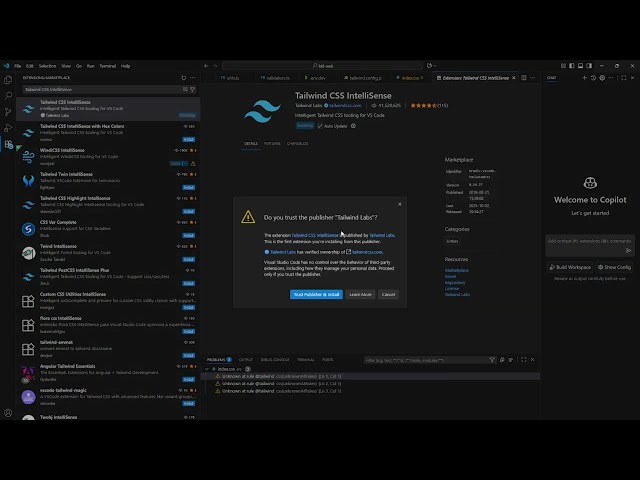Maximize the bottom panel
The width and height of the screenshot is (640, 480).
pyautogui.click(x=524, y=360)
